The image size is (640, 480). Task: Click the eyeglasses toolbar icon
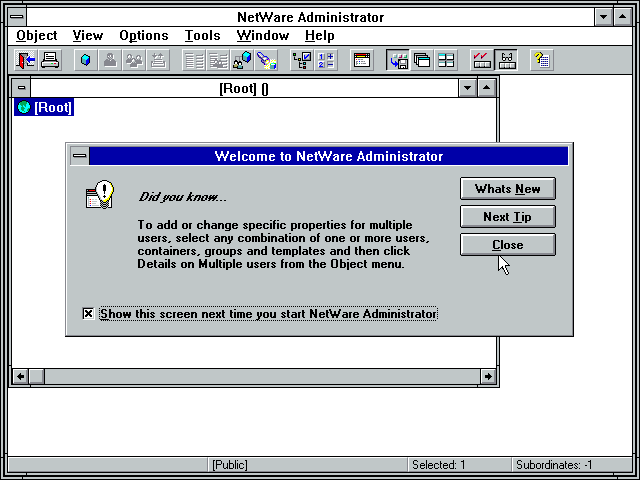[506, 60]
